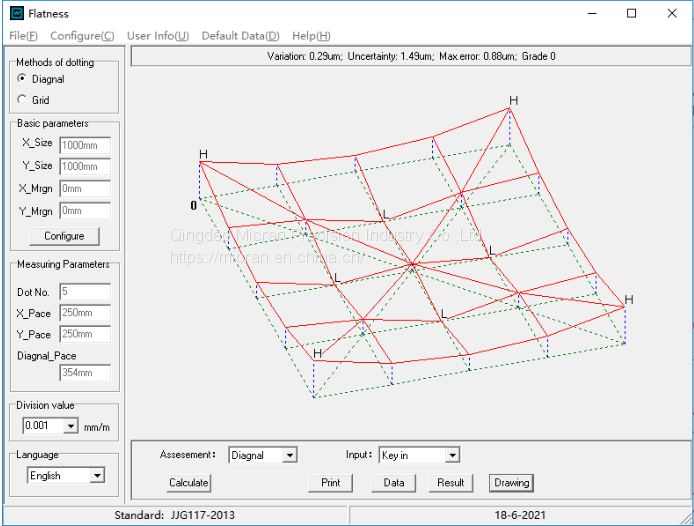
Task: Click the X_Size input field
Action: click(84, 144)
